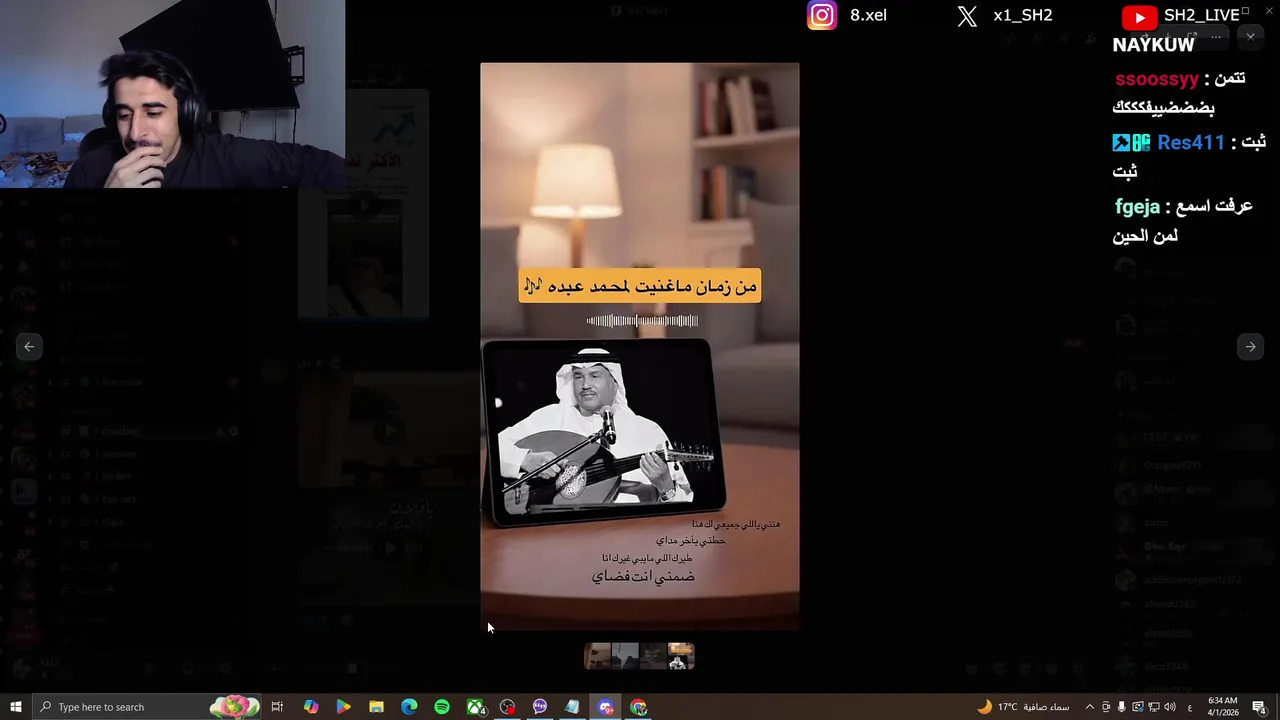
Task: Click the NAYKUW name in chat
Action: tap(1153, 45)
